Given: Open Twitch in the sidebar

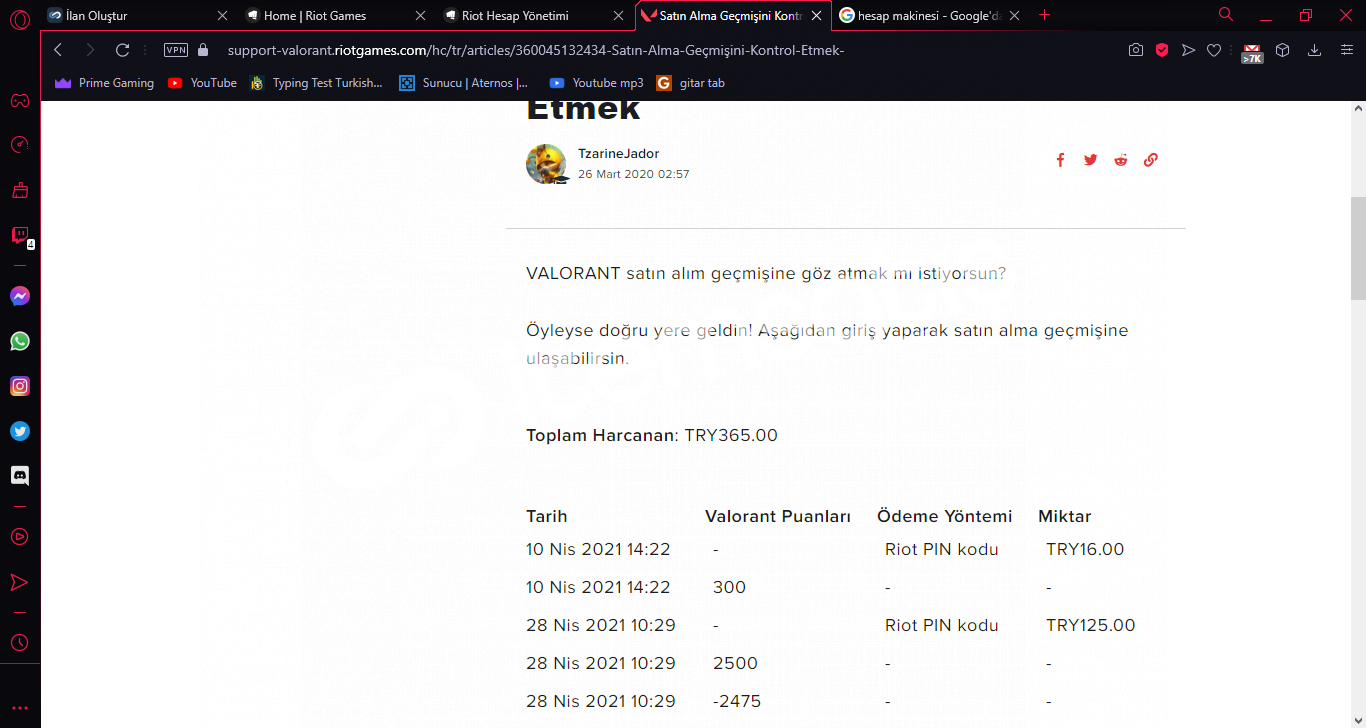Looking at the screenshot, I should point(19,236).
